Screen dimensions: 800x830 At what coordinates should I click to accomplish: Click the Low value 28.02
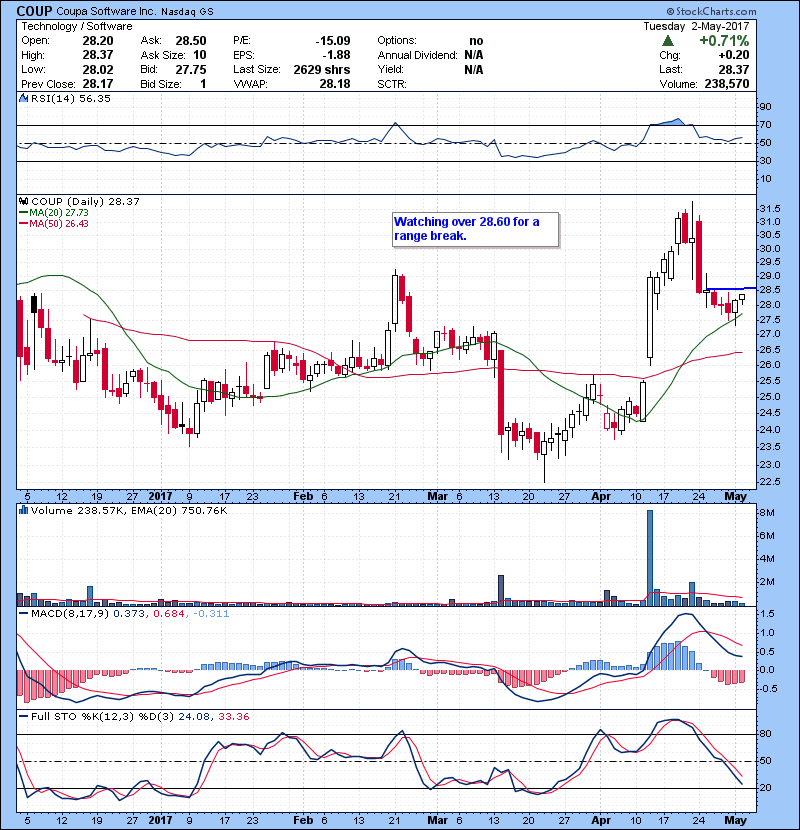pos(98,69)
